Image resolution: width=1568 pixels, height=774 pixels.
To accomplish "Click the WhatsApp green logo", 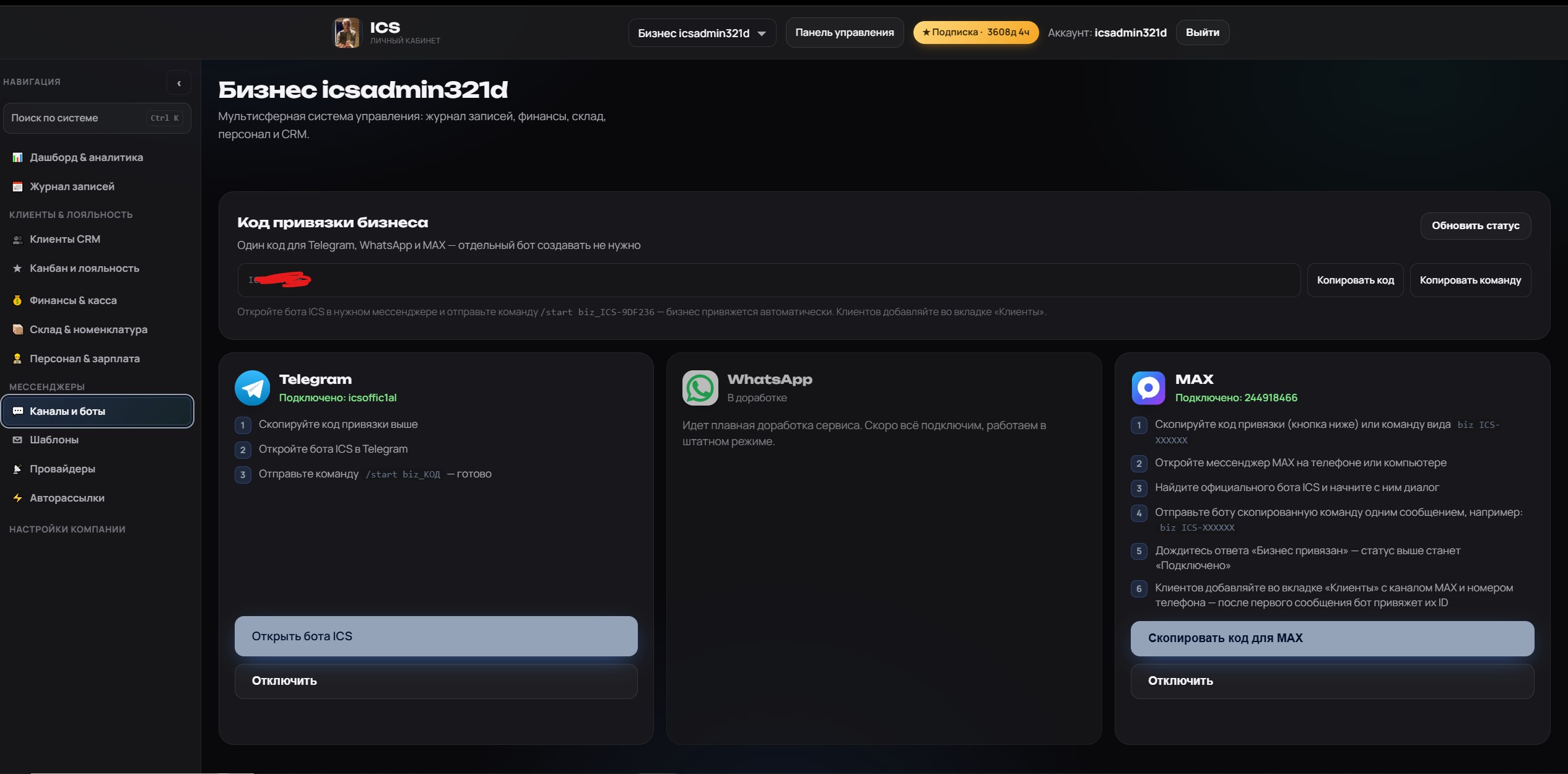I will coord(700,388).
